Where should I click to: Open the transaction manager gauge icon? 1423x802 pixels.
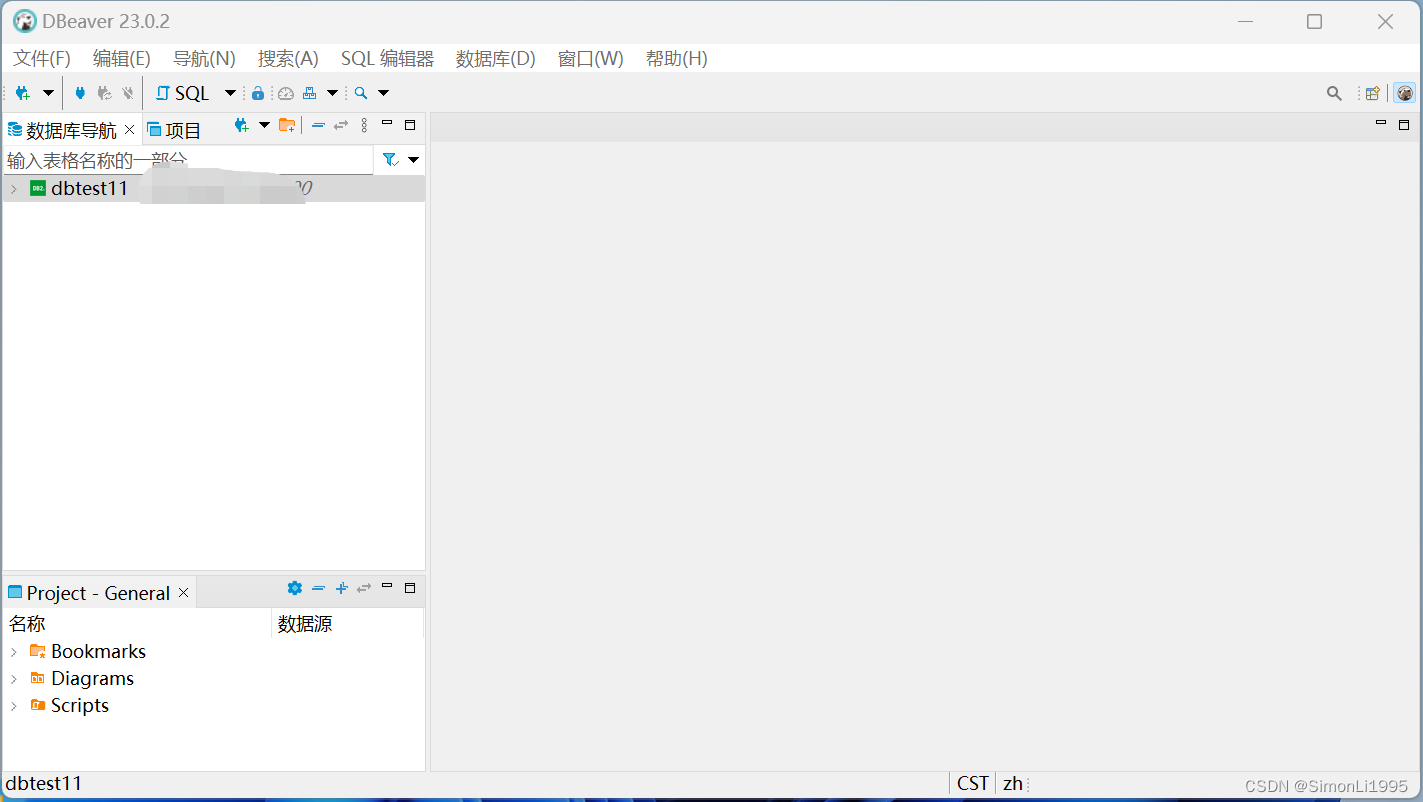tap(285, 92)
